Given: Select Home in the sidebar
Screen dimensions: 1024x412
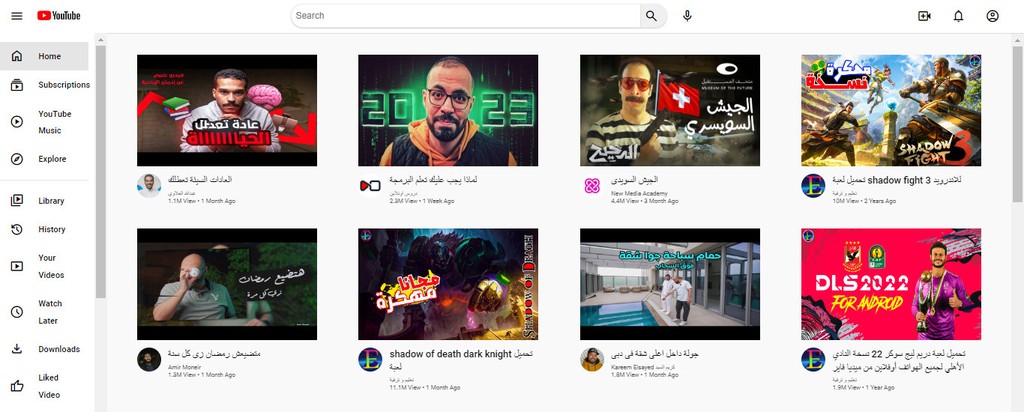Looking at the screenshot, I should 44,56.
